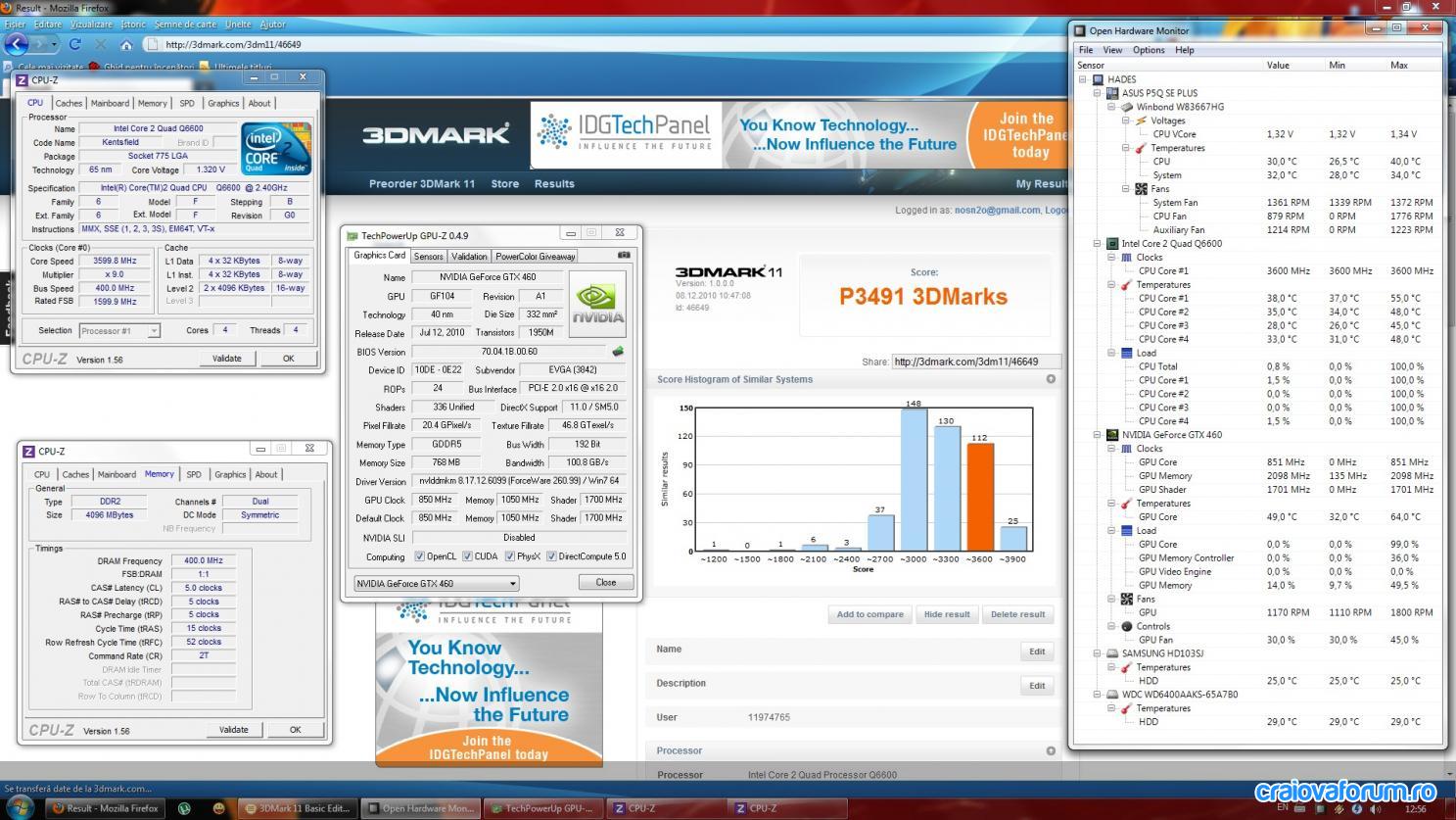Screen dimensions: 1456x820
Task: Click the SAMSUNG HD103SJ drive icon
Action: point(1112,653)
